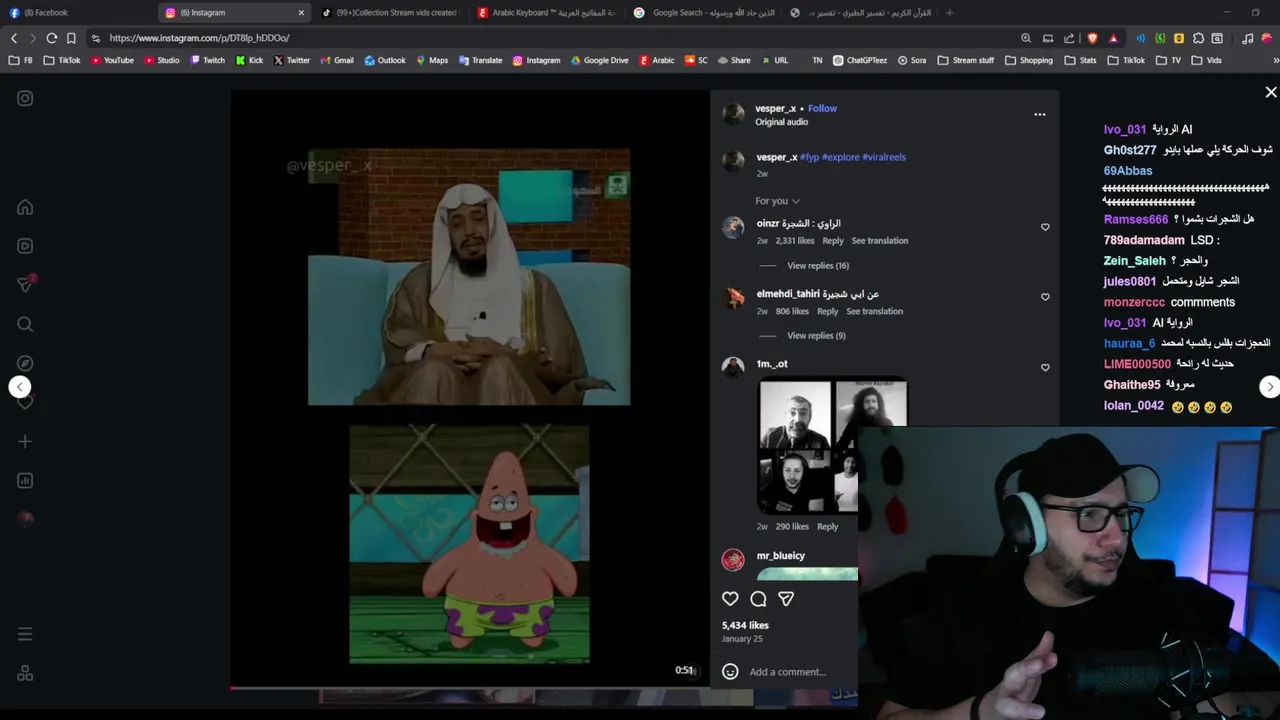Follow vesper_x account
Viewport: 1280px width, 720px height.
pyautogui.click(x=822, y=108)
